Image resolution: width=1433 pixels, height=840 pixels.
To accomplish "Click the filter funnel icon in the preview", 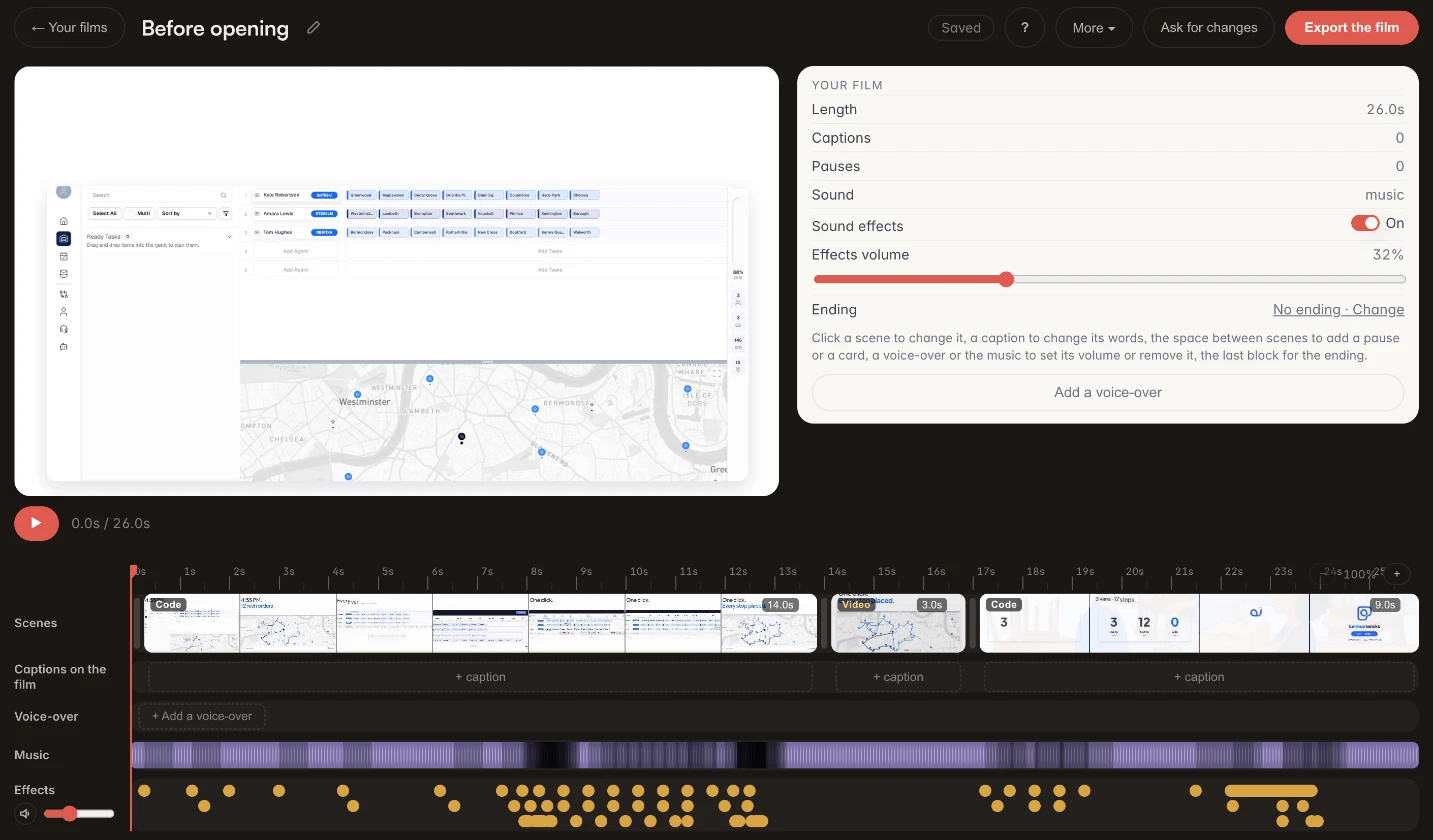I will (226, 213).
